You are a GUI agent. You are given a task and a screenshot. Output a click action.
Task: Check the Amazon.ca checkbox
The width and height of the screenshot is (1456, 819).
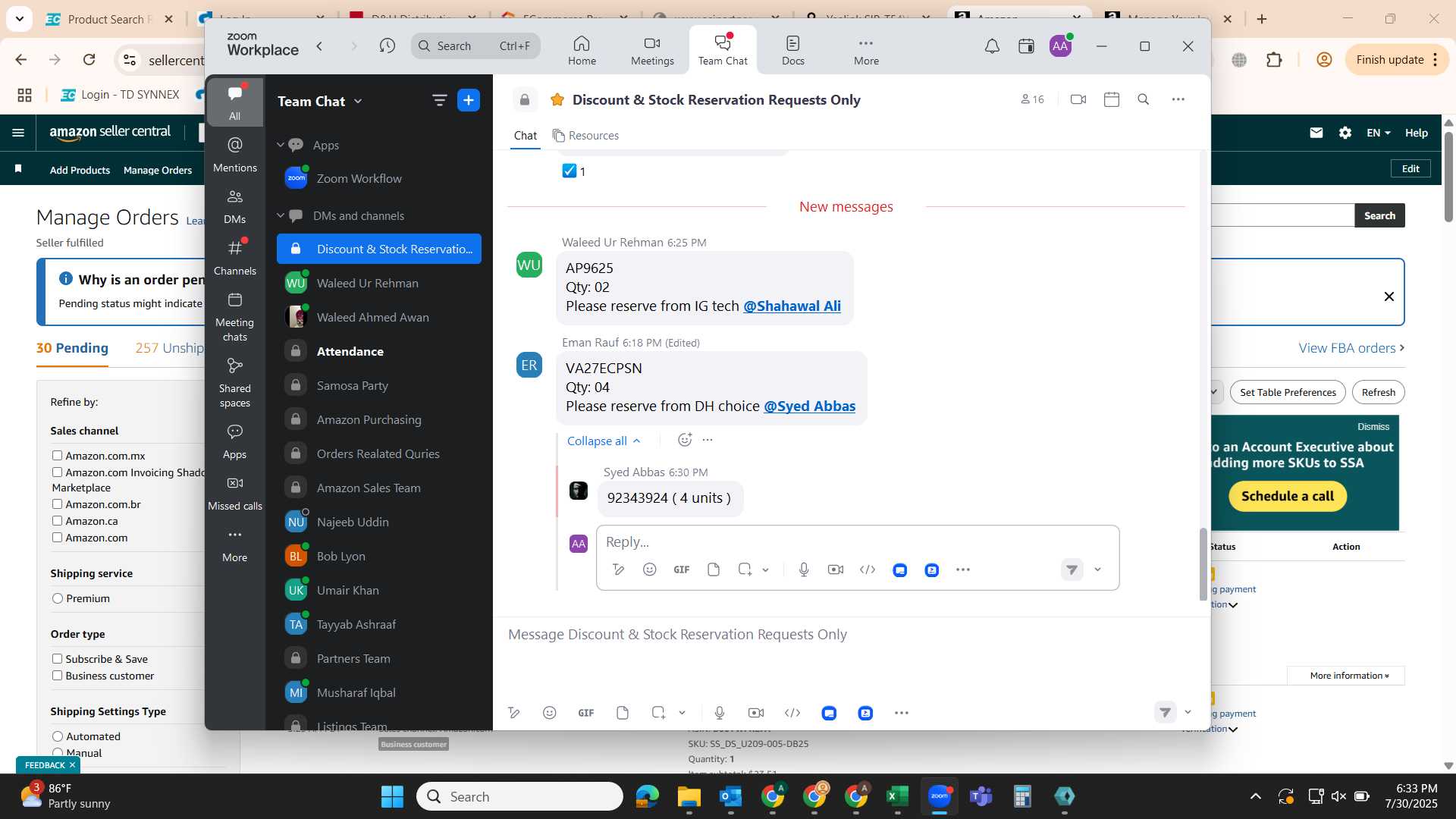coord(57,521)
